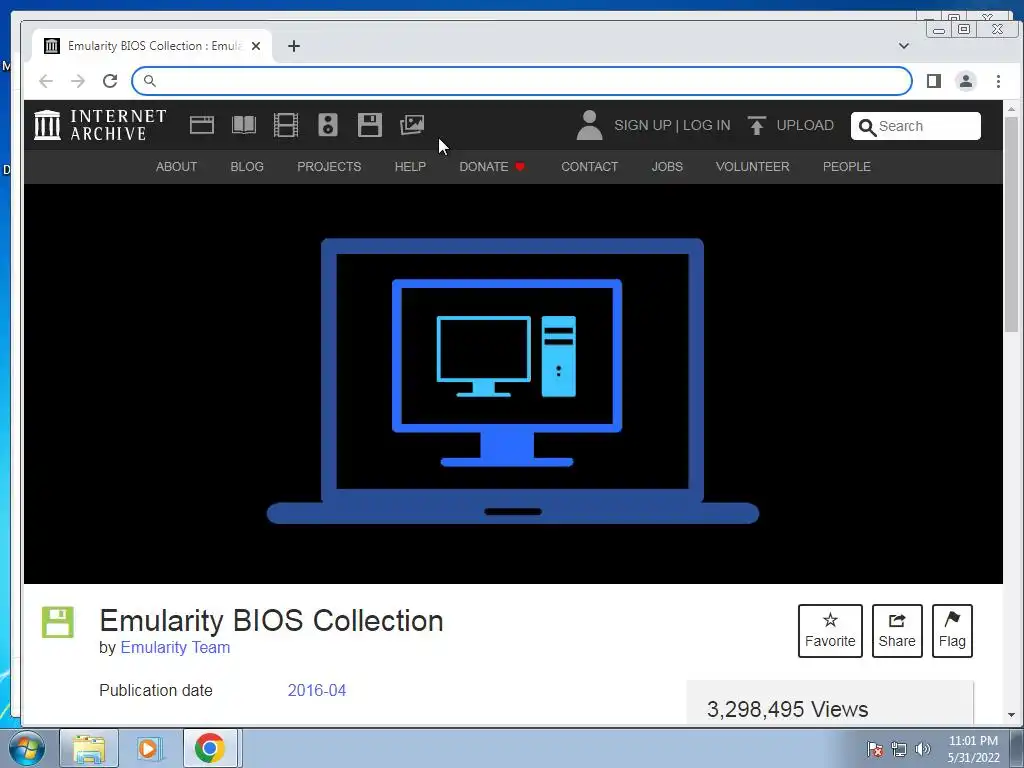The height and width of the screenshot is (768, 1024).
Task: Click the user avatar icon
Action: (x=589, y=125)
